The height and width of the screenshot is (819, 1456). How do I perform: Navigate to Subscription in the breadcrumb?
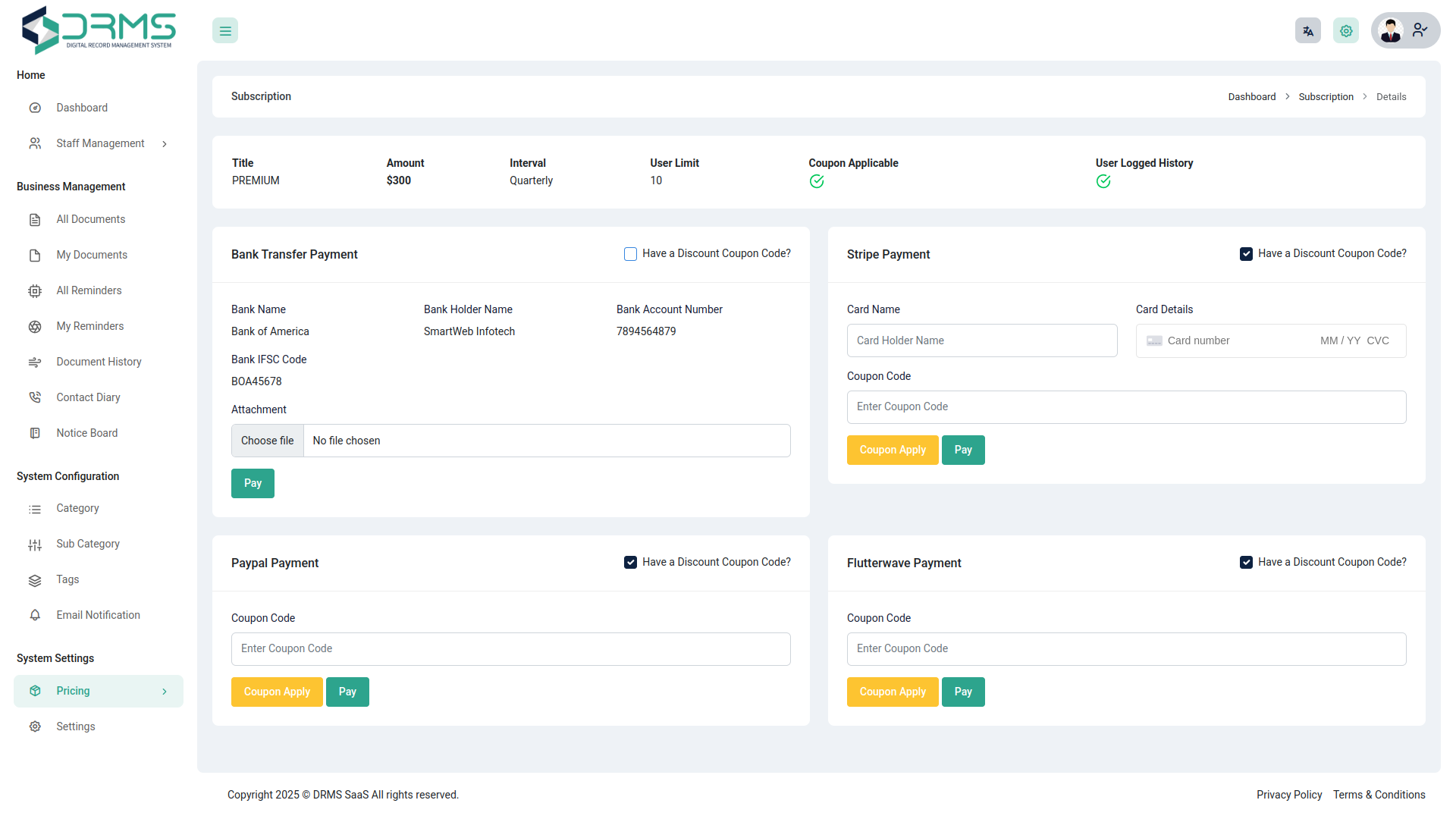point(1326,96)
